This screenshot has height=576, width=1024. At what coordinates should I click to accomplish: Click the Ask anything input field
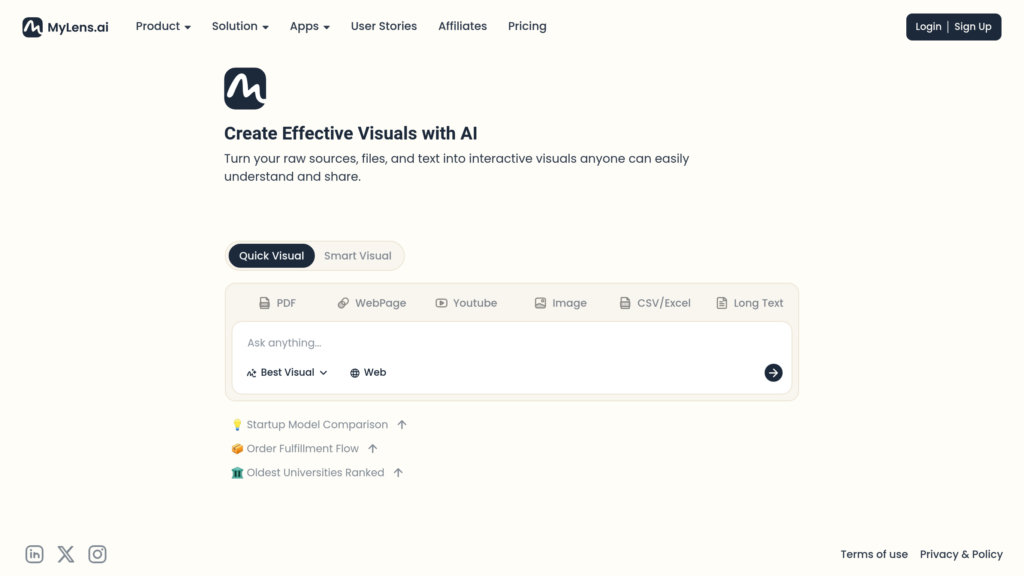click(500, 343)
